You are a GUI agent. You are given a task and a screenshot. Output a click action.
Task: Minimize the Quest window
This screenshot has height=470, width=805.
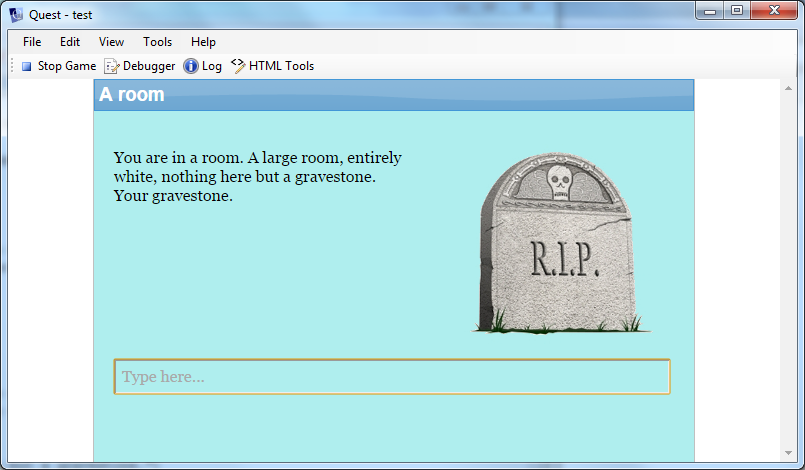click(x=712, y=11)
